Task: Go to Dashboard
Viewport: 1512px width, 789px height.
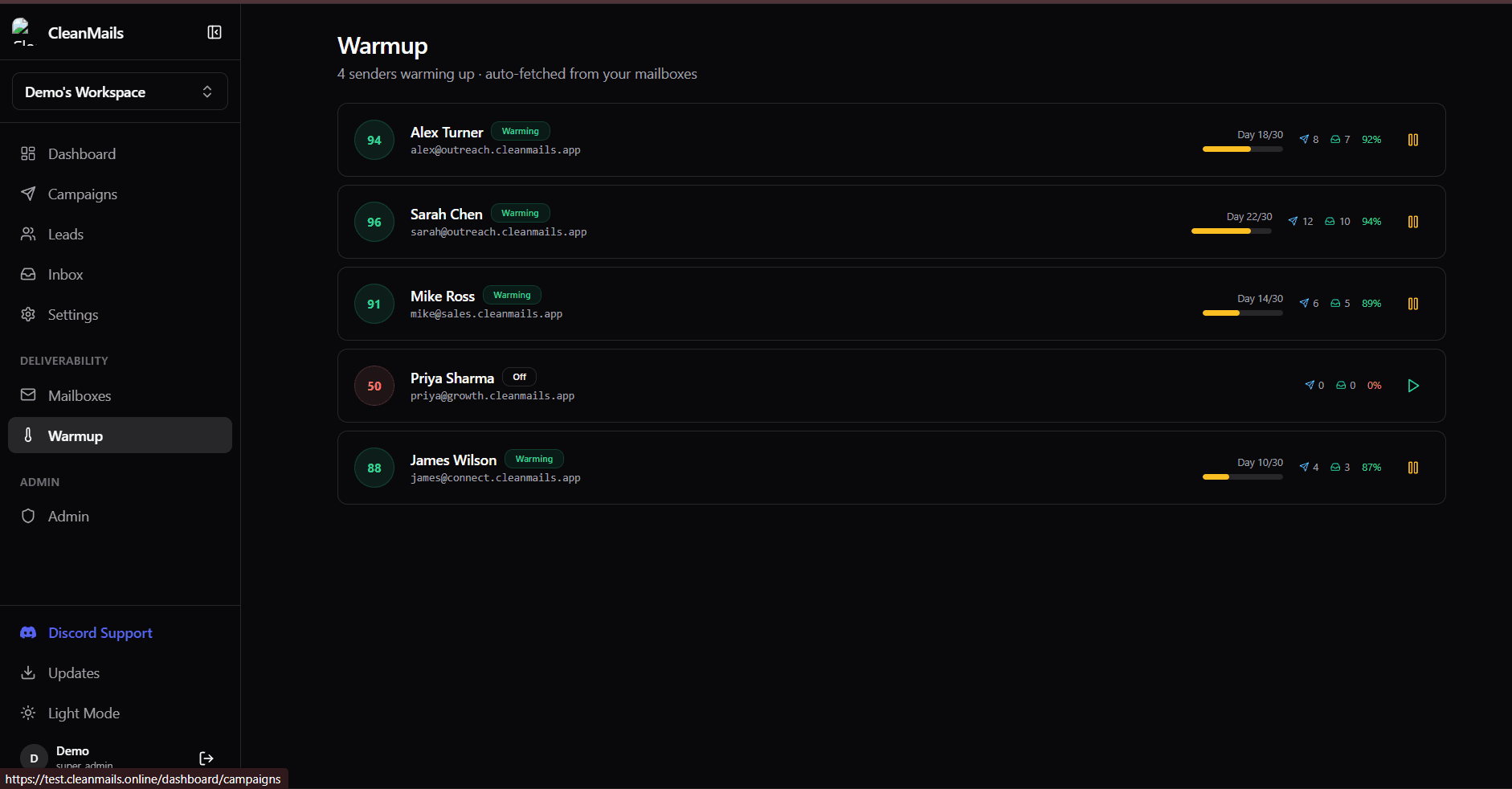Action: tap(120, 153)
